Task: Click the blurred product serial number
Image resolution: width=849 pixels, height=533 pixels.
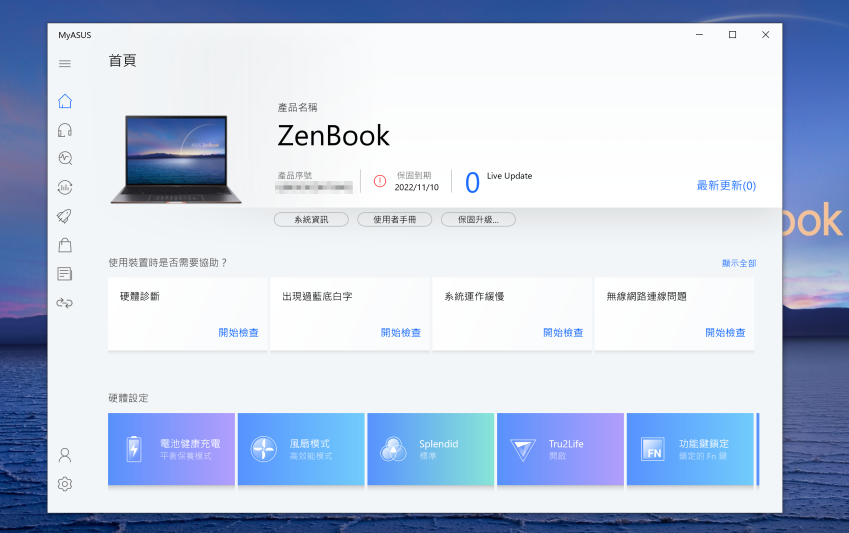Action: click(x=314, y=187)
